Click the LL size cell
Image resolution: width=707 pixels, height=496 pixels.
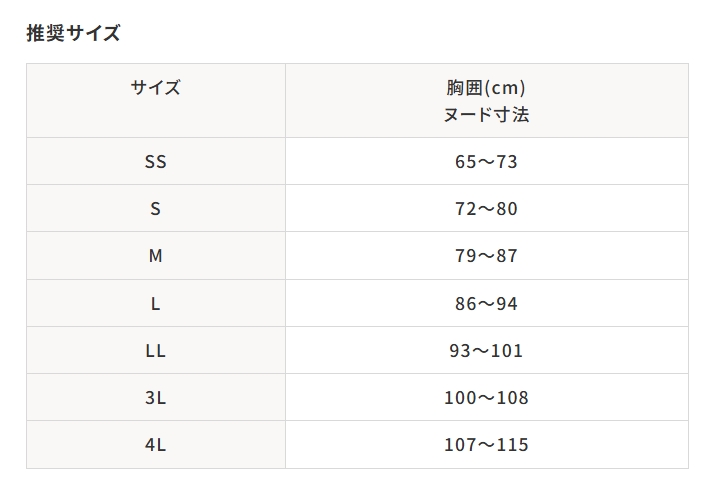156,350
